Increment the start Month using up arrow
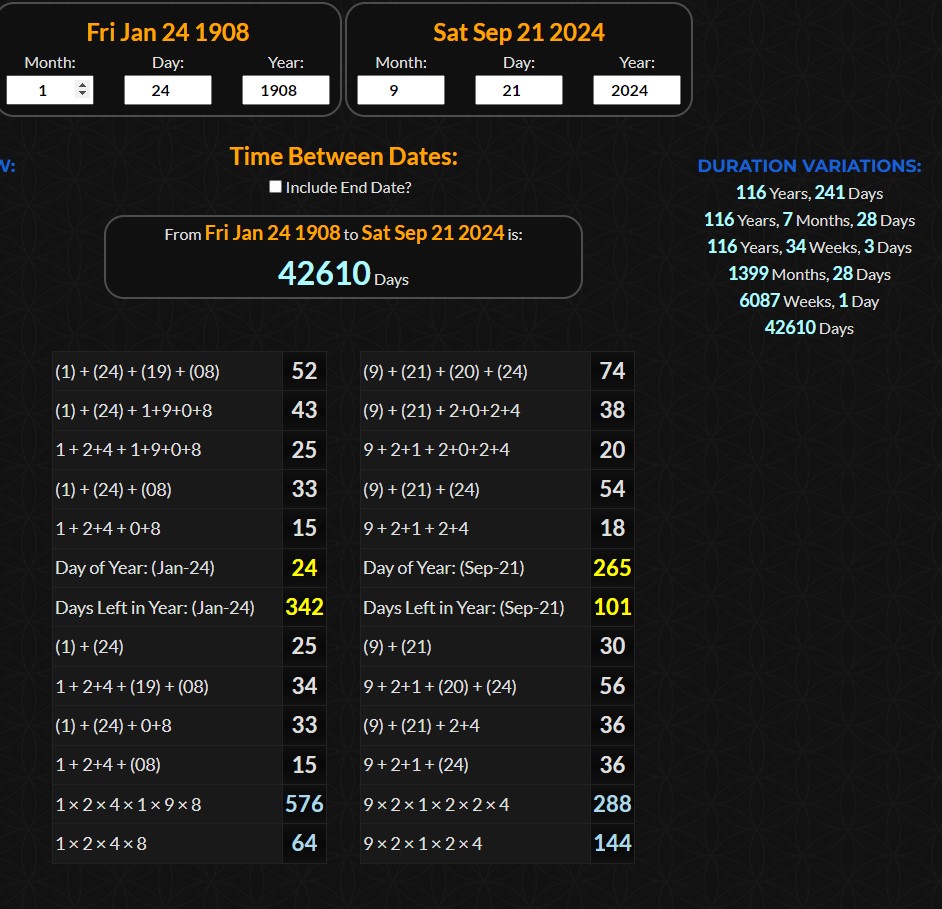This screenshot has height=909, width=942. coord(82,85)
